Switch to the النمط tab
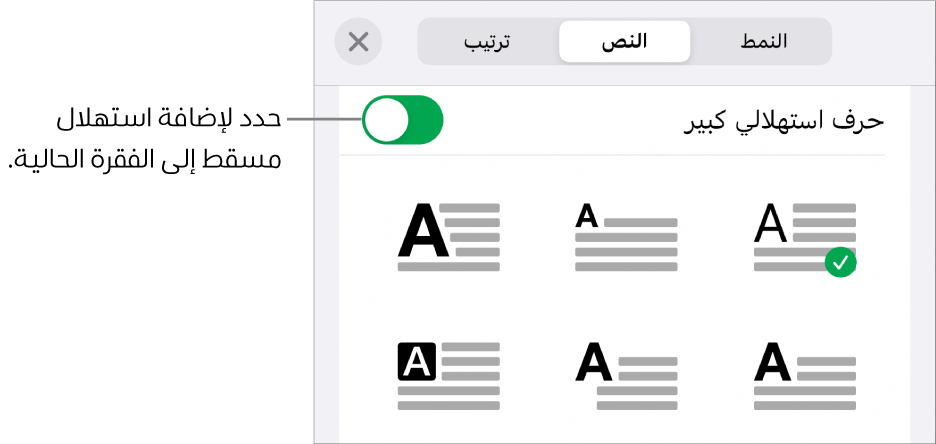The image size is (936, 444). (x=763, y=42)
